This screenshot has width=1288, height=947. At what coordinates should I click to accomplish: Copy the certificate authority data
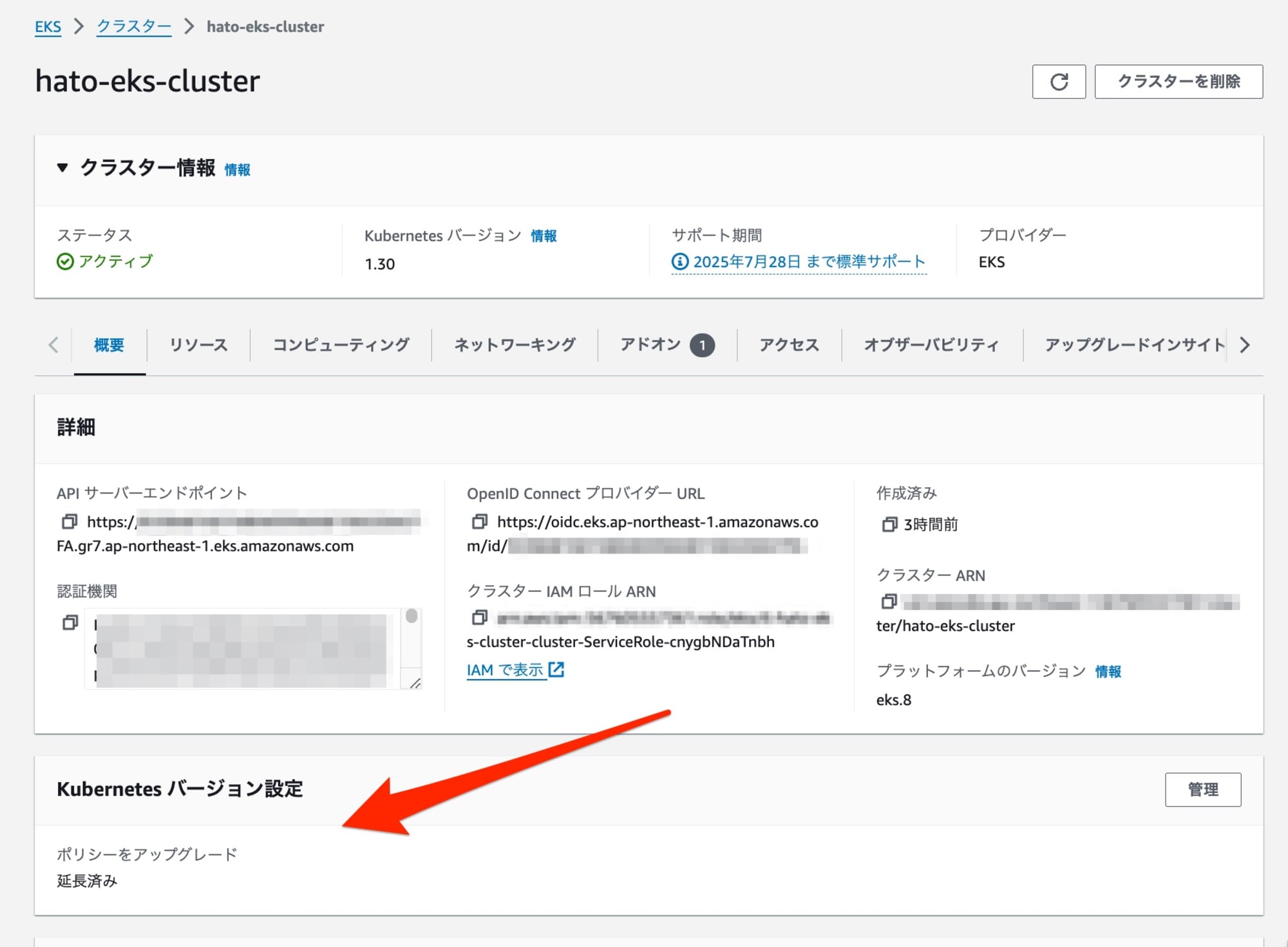(70, 622)
